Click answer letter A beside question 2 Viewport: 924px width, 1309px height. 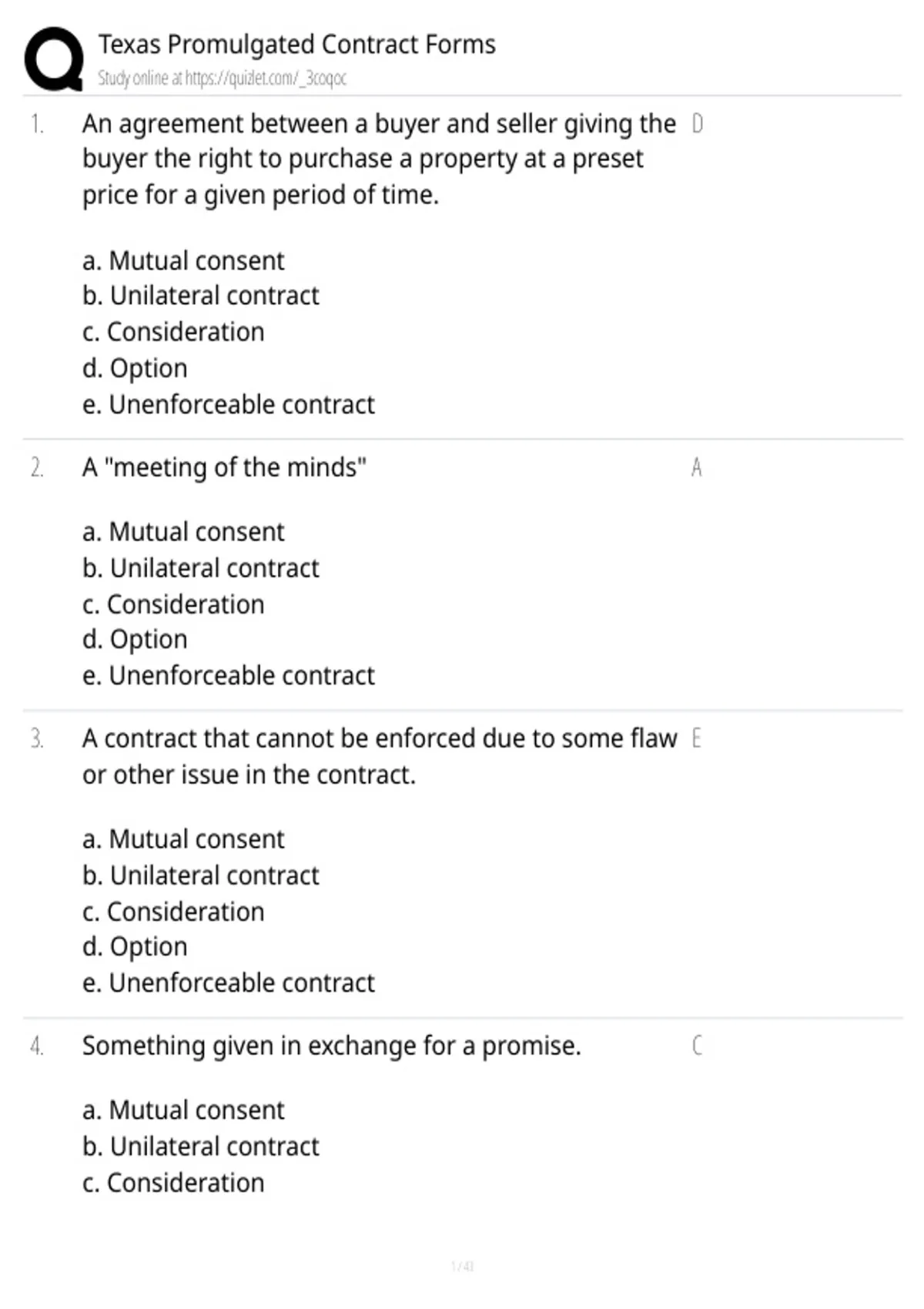[x=697, y=467]
